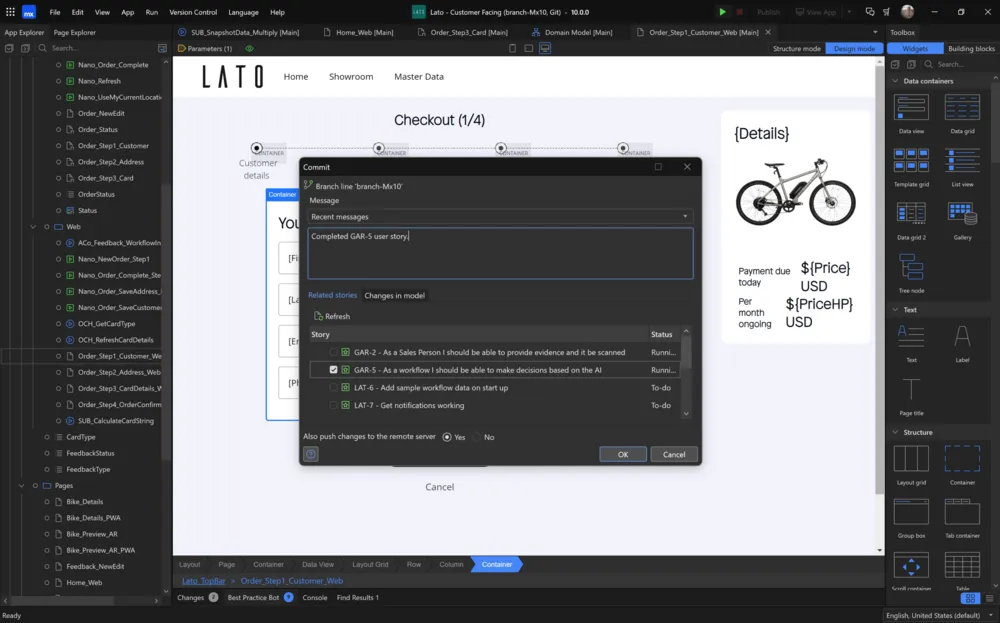
Task: Collapse the Structure section in Toolbox
Action: pyautogui.click(x=895, y=432)
